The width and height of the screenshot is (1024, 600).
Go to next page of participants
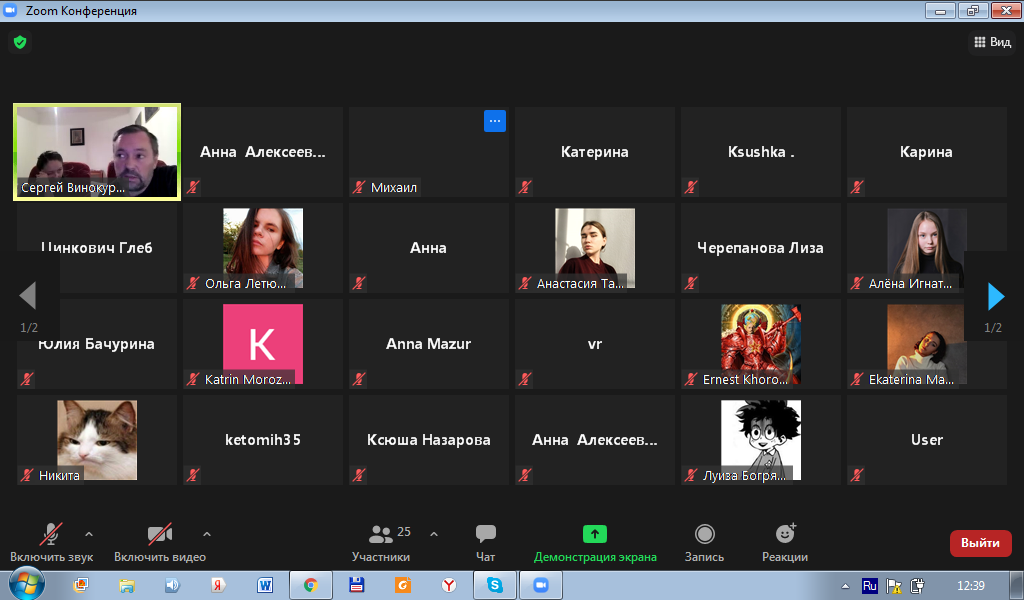995,296
